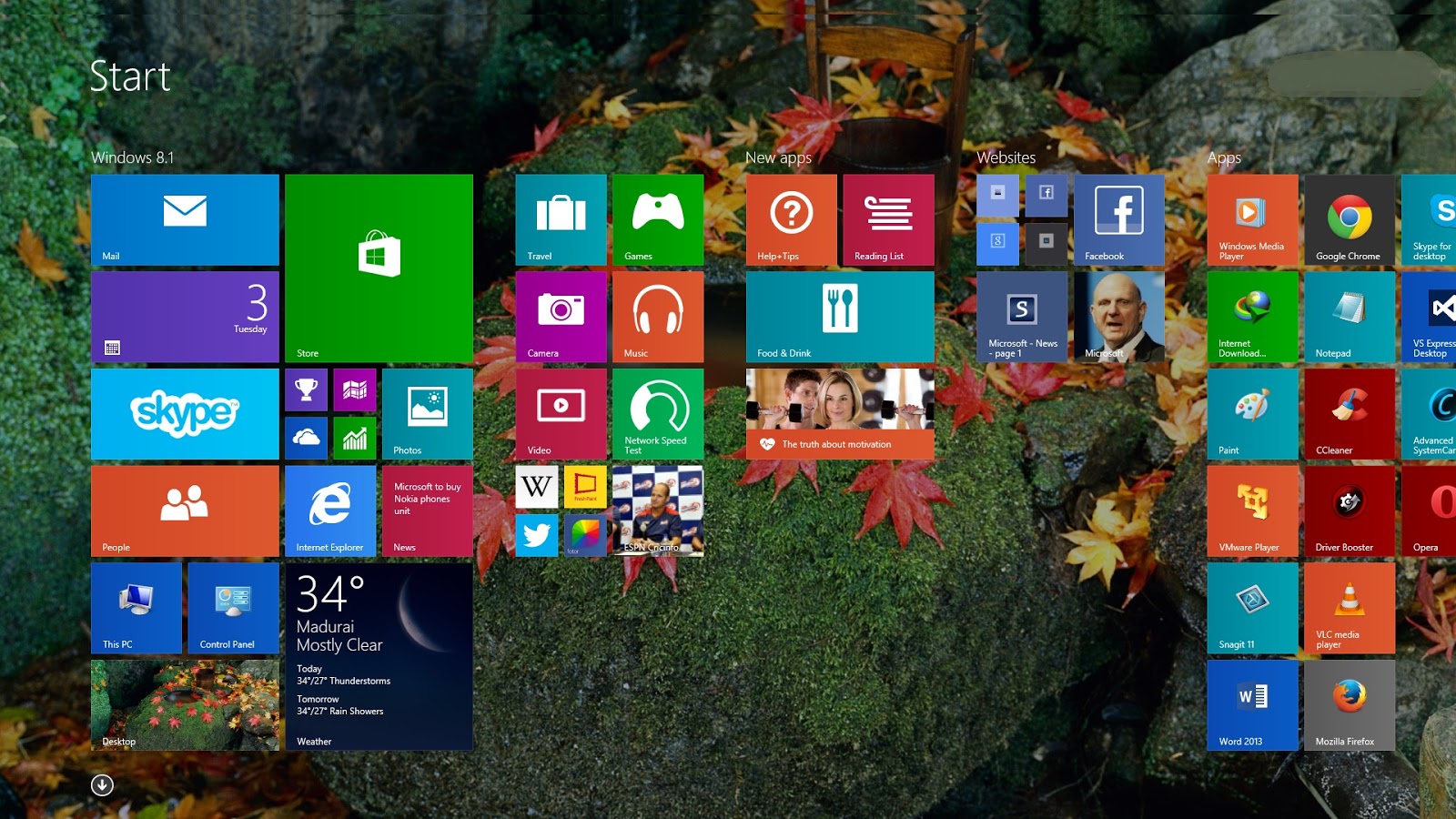Screen dimensions: 1456x819
Task: Launch the green Store tile
Action: click(x=379, y=268)
